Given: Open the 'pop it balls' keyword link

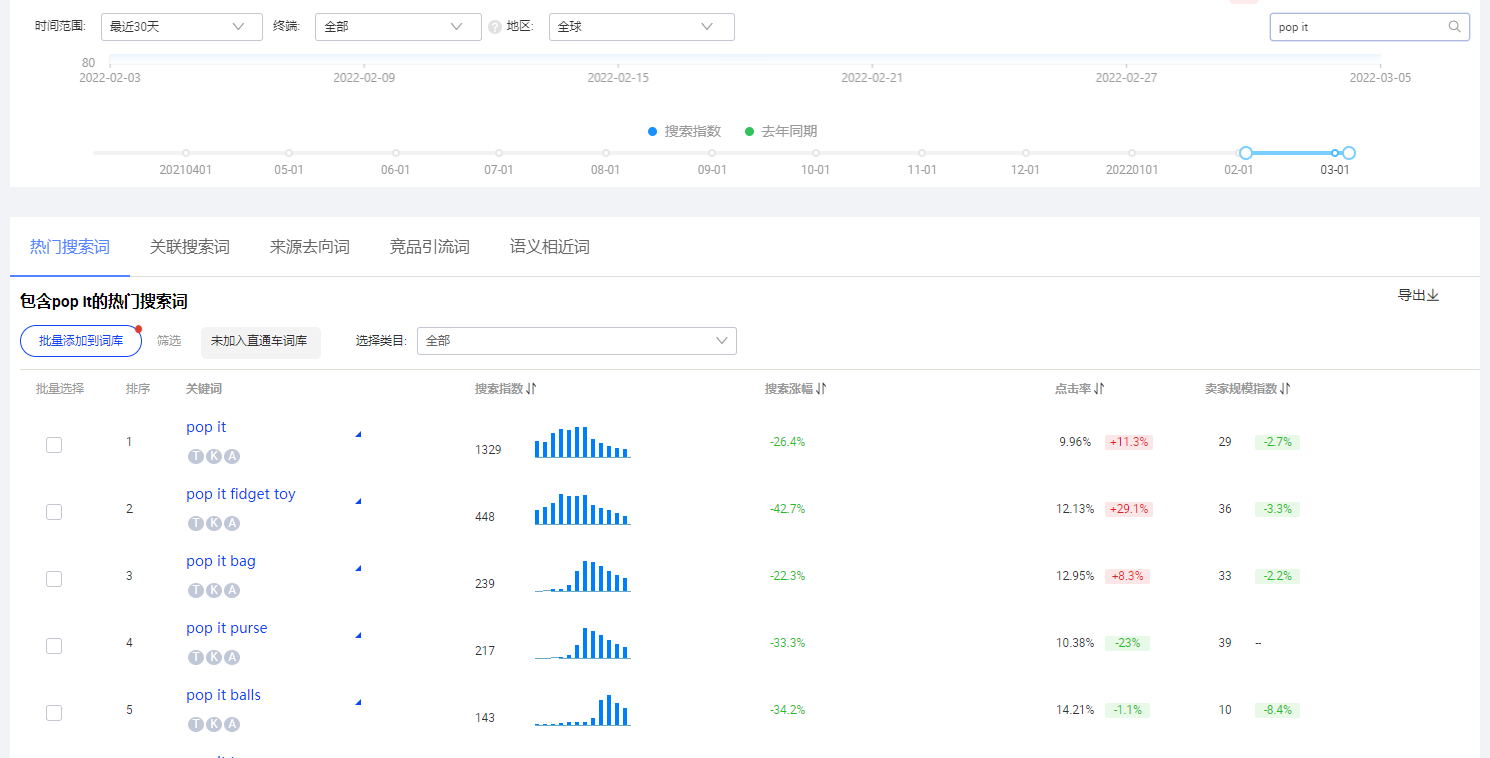Looking at the screenshot, I should (223, 694).
